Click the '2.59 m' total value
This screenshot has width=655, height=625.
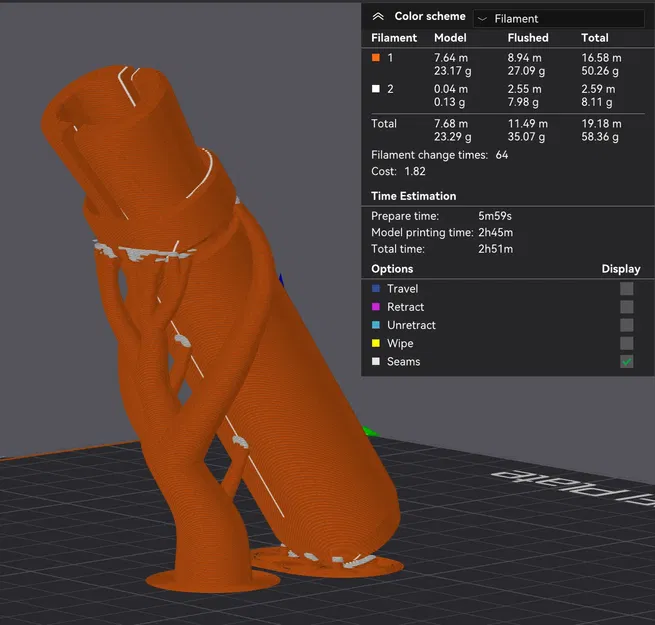(598, 89)
